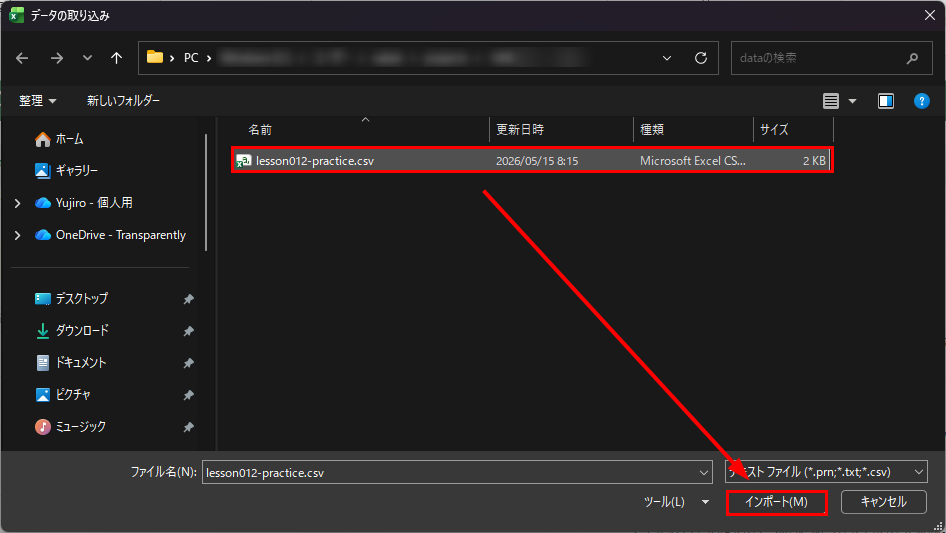
Task: Click the folder icon in address bar
Action: pos(155,57)
